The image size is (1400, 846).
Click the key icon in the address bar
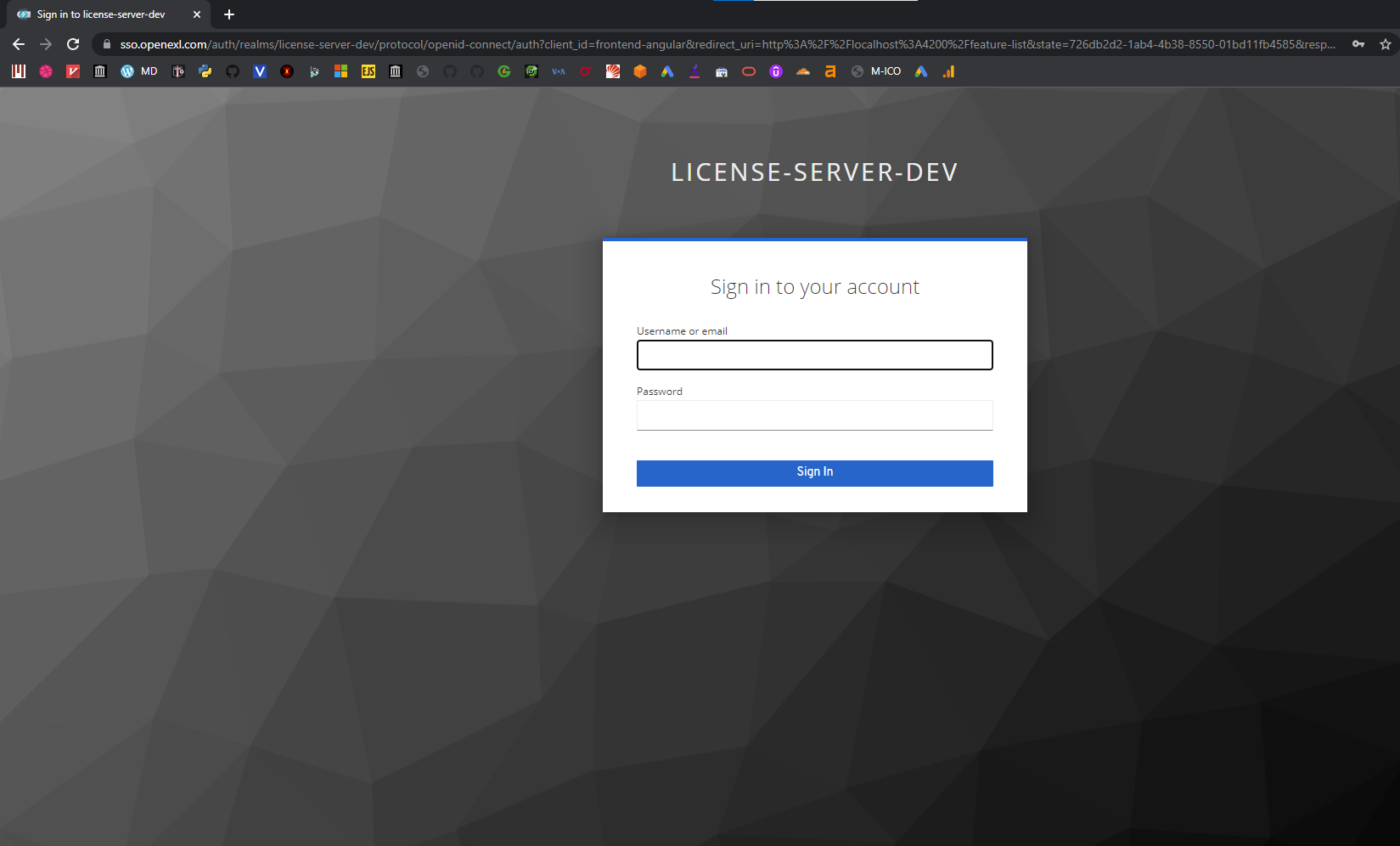1358,43
